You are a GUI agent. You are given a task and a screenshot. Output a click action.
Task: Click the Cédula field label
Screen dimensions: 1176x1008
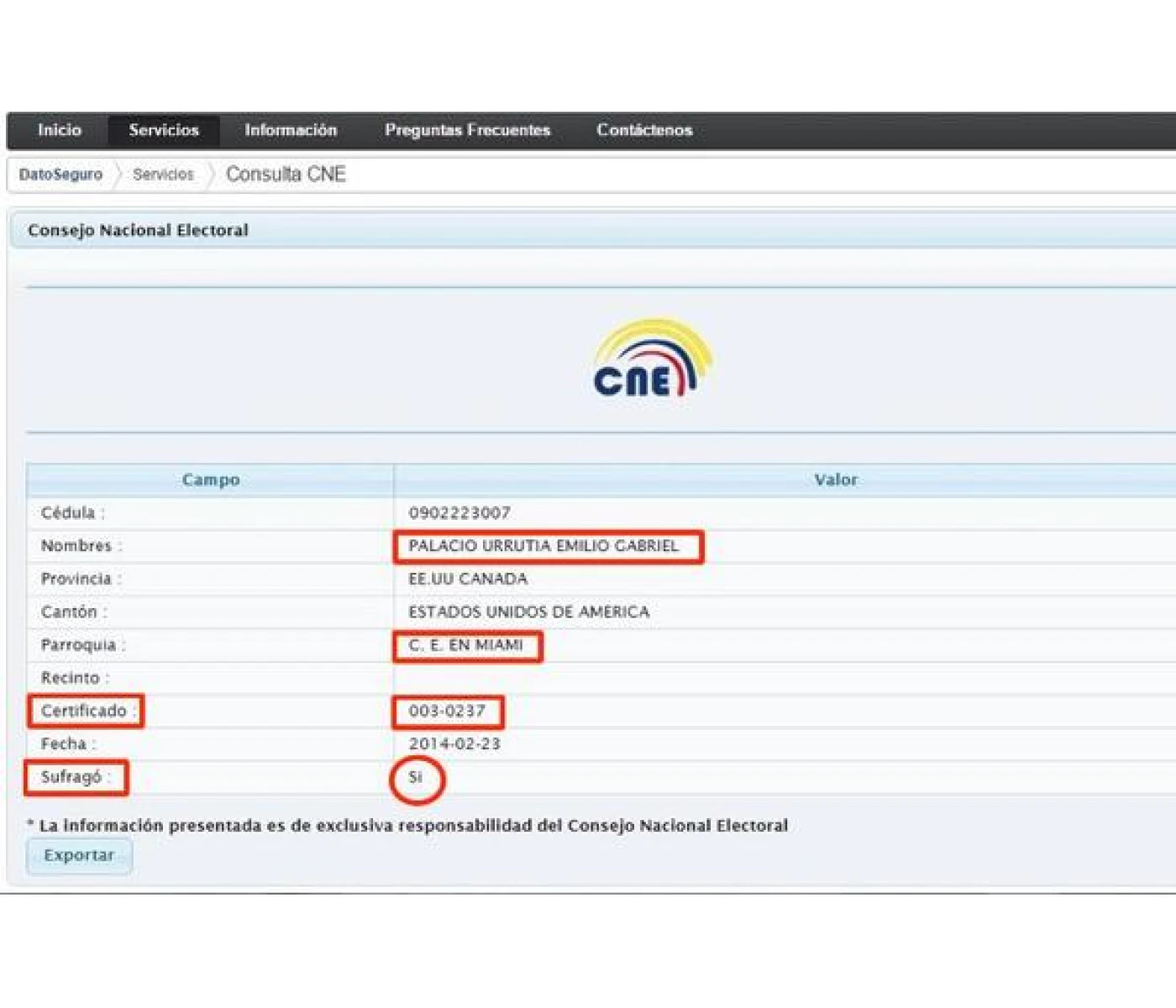pyautogui.click(x=72, y=512)
